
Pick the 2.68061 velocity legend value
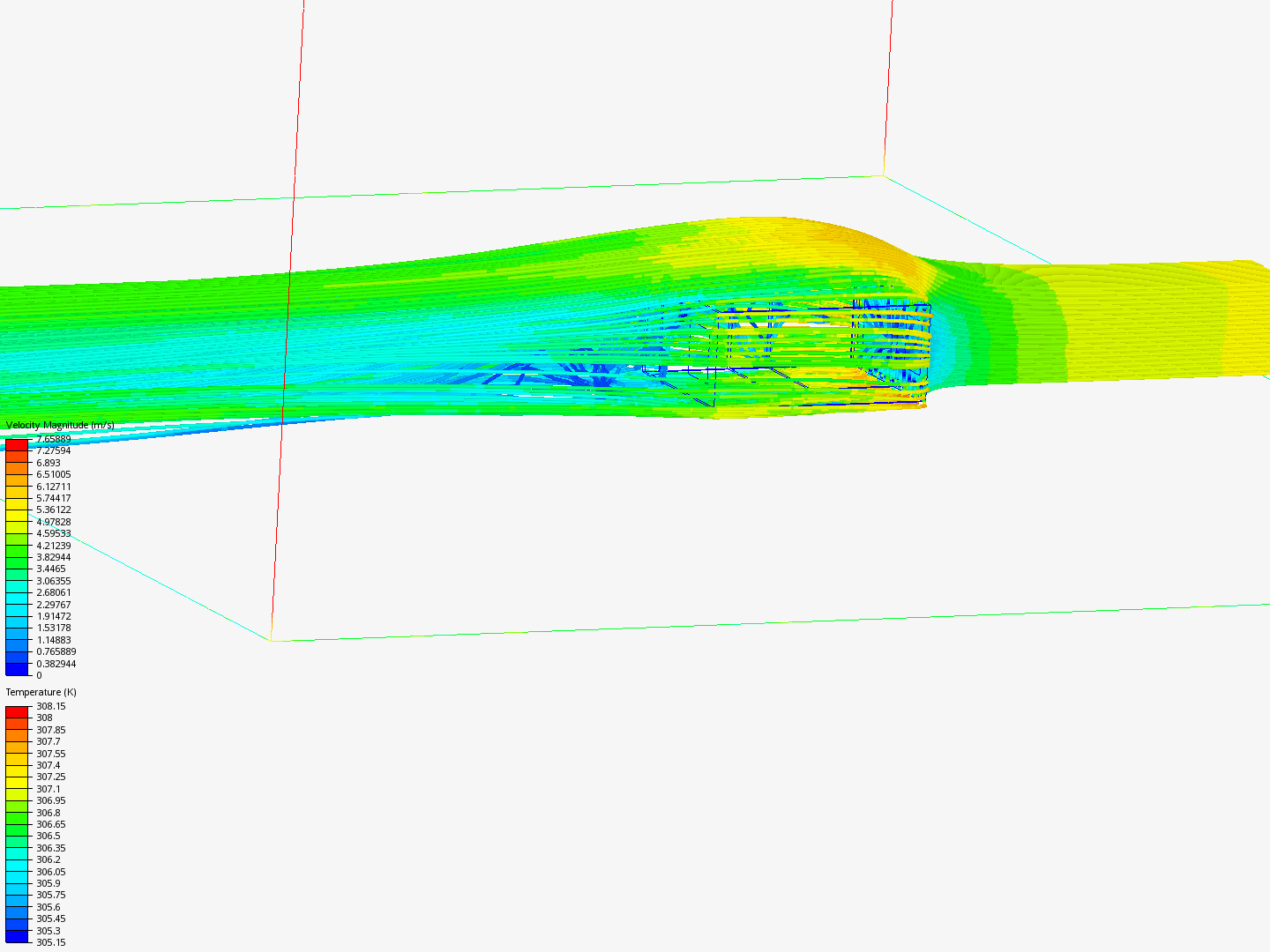pos(53,593)
